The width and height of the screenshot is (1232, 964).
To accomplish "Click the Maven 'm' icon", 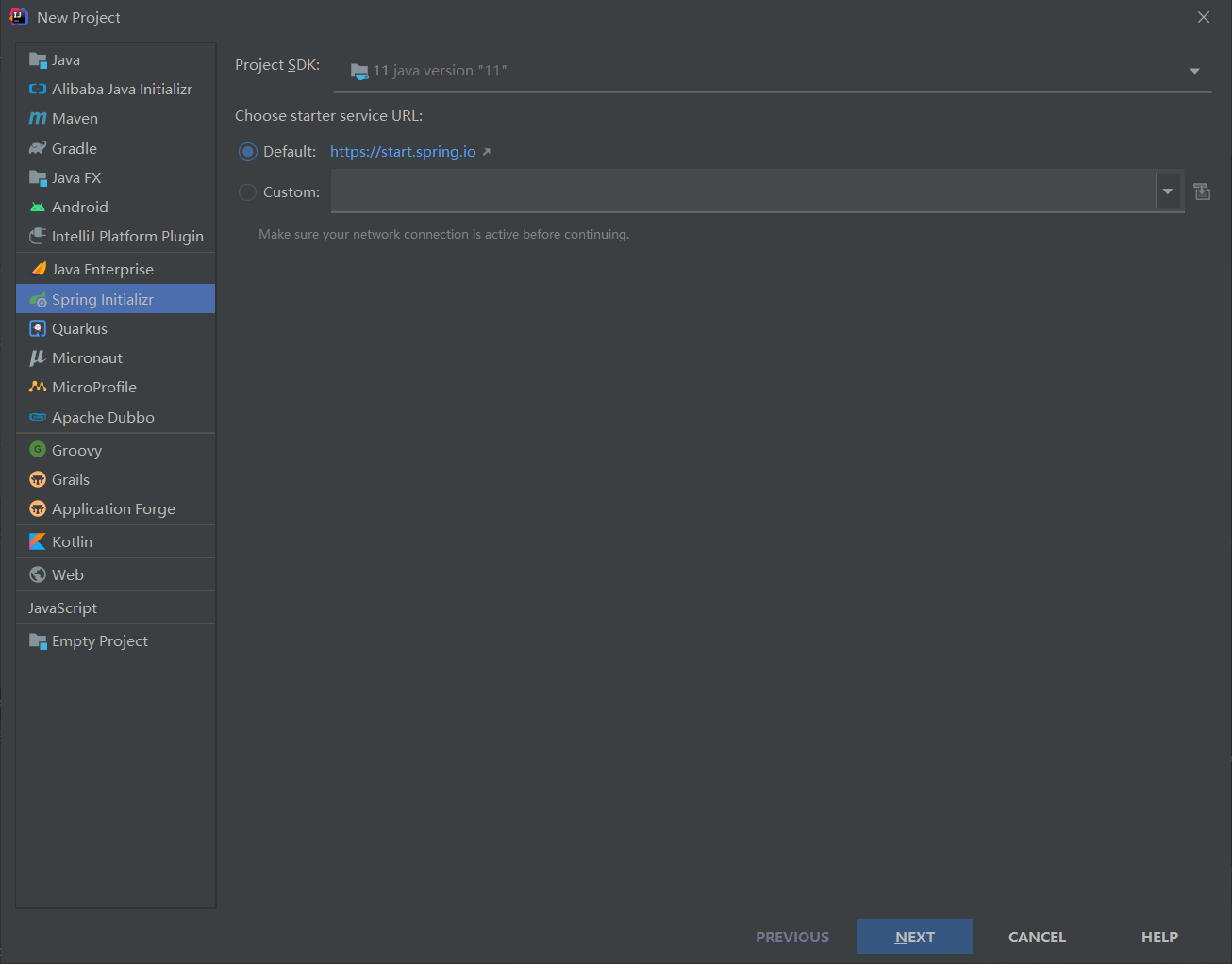I will tap(38, 119).
